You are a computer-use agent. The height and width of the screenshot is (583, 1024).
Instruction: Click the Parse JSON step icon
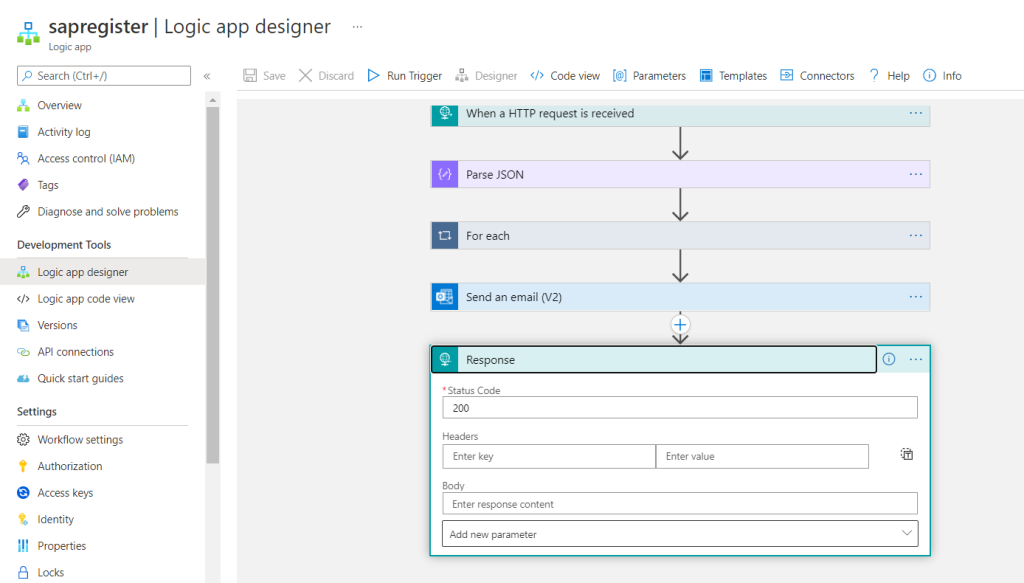pyautogui.click(x=445, y=174)
